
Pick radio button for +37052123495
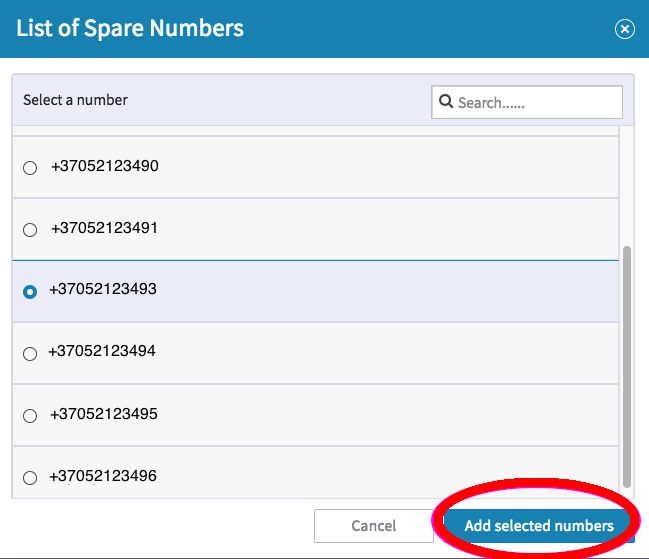click(30, 415)
